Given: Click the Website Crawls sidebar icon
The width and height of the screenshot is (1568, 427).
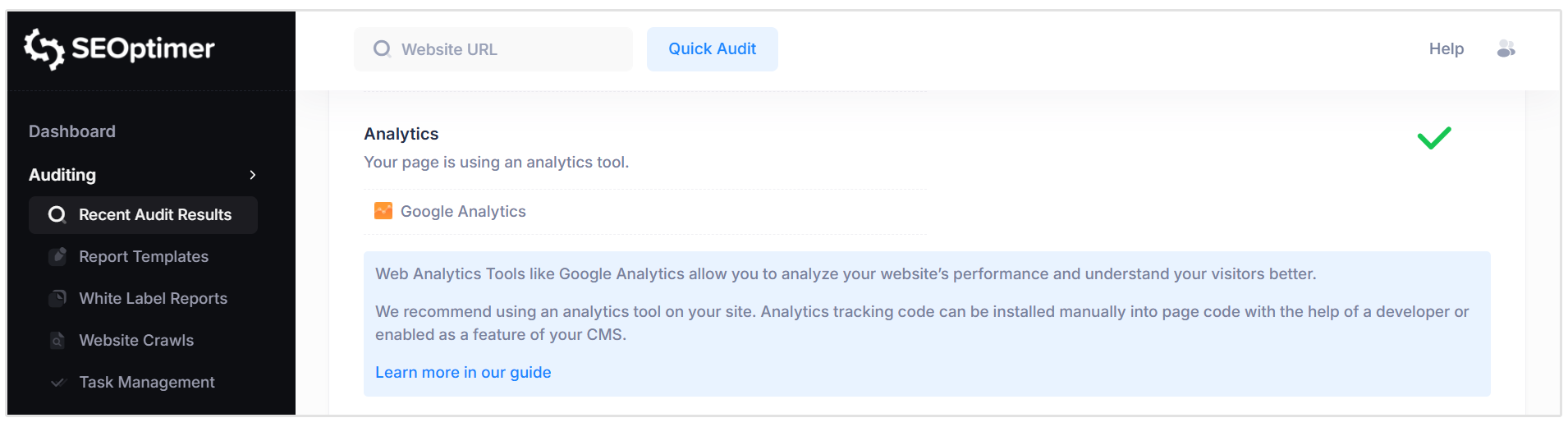Looking at the screenshot, I should (57, 340).
